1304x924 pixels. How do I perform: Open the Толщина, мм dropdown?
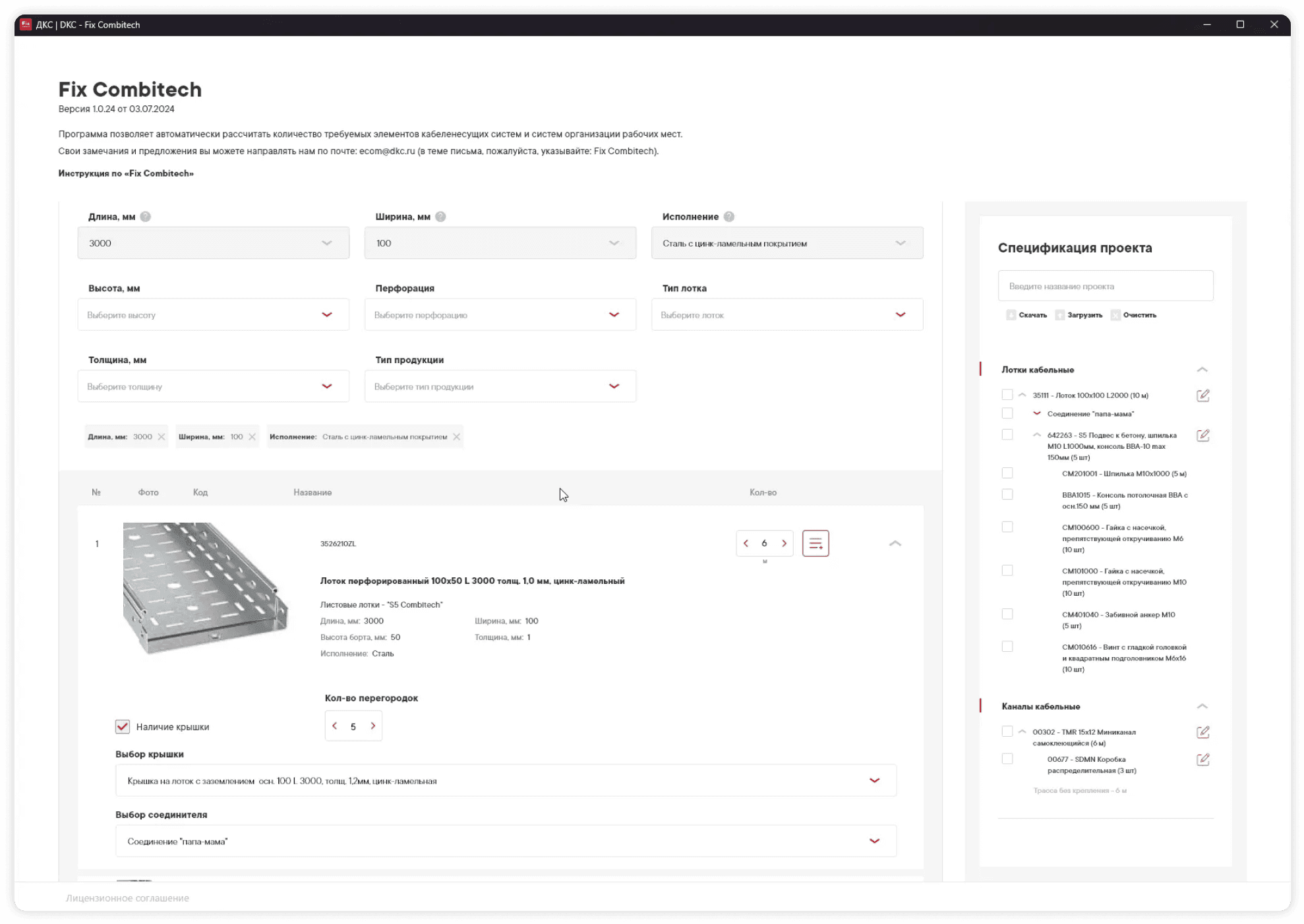pyautogui.click(x=214, y=387)
